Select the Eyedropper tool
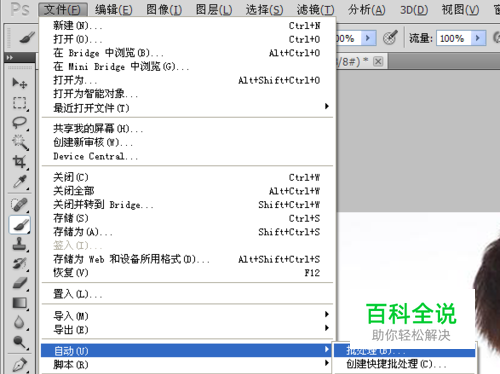This screenshot has height=374, width=500. pyautogui.click(x=20, y=182)
